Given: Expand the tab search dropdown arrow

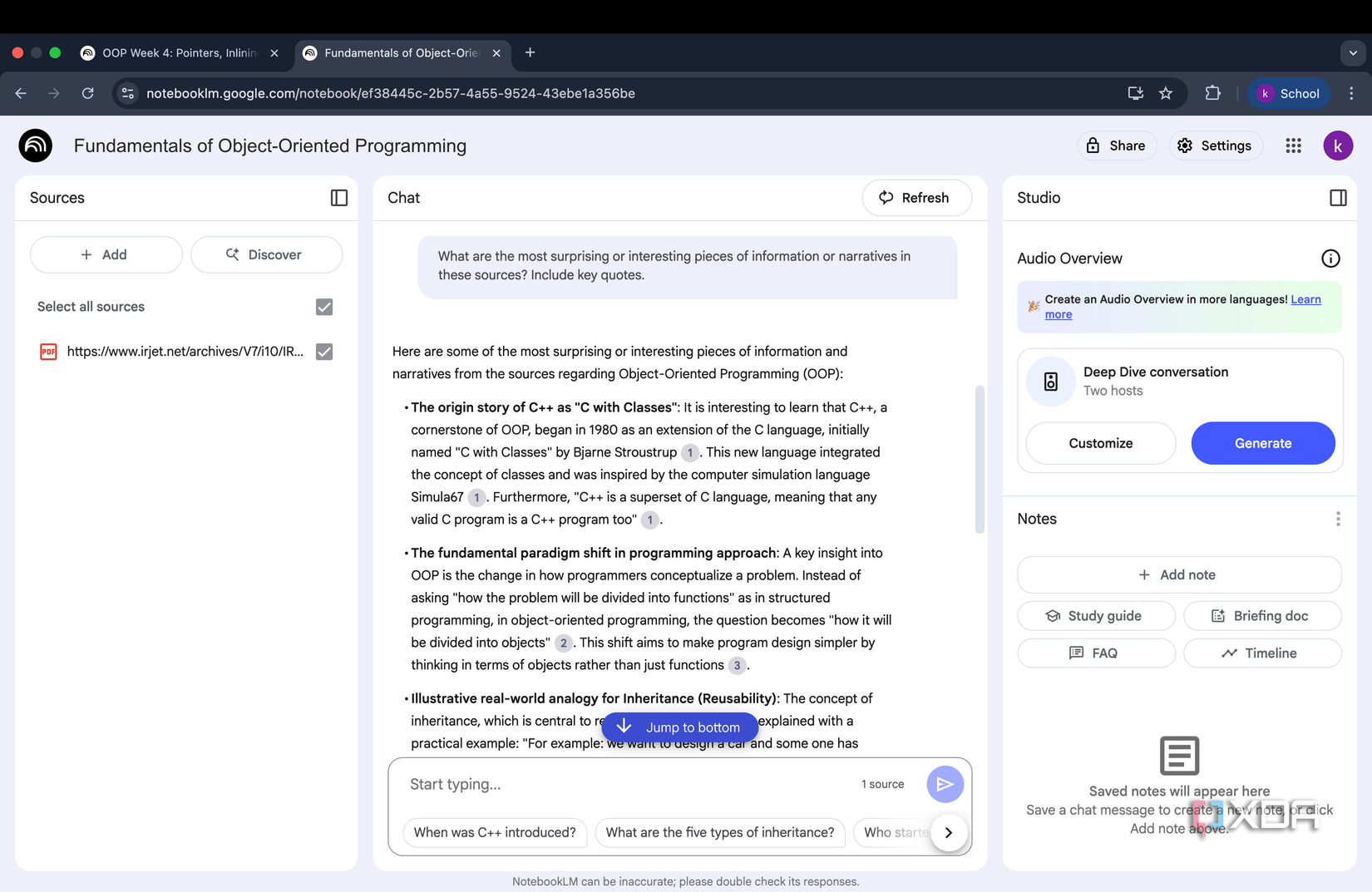Looking at the screenshot, I should click(x=1353, y=52).
